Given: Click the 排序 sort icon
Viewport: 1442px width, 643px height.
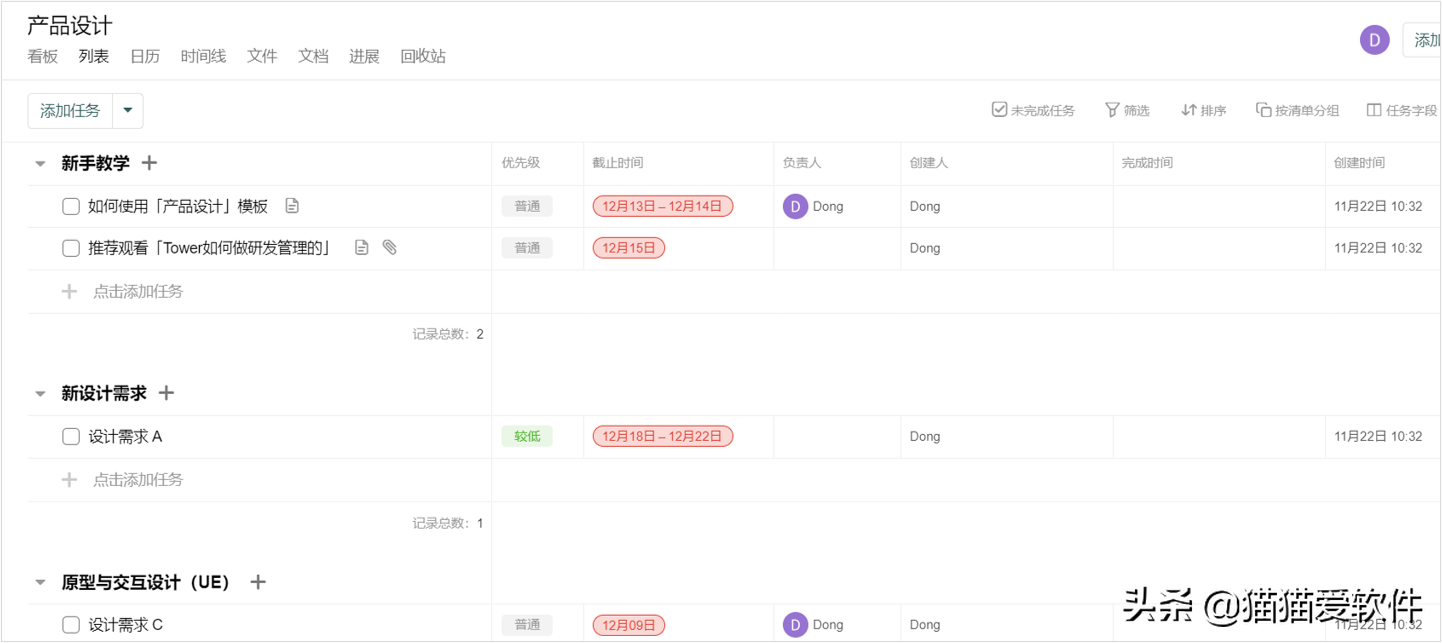Looking at the screenshot, I should coord(1188,110).
